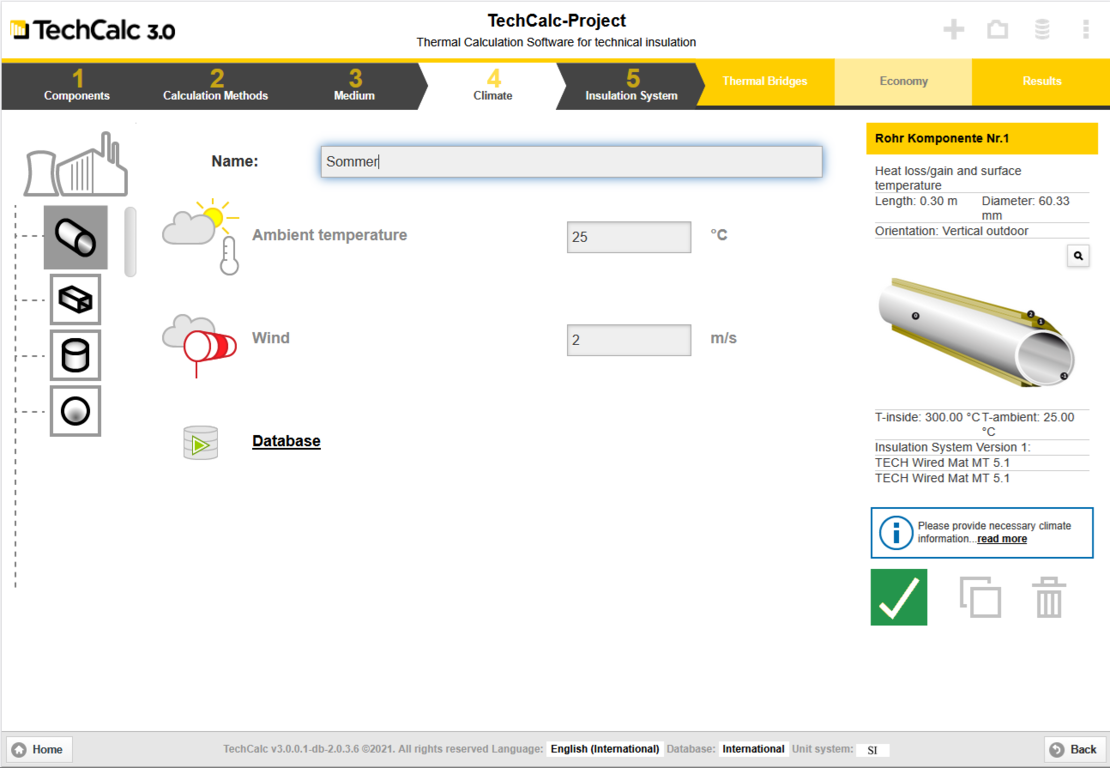Click the ambient temperature sun-cloud icon

pyautogui.click(x=201, y=237)
